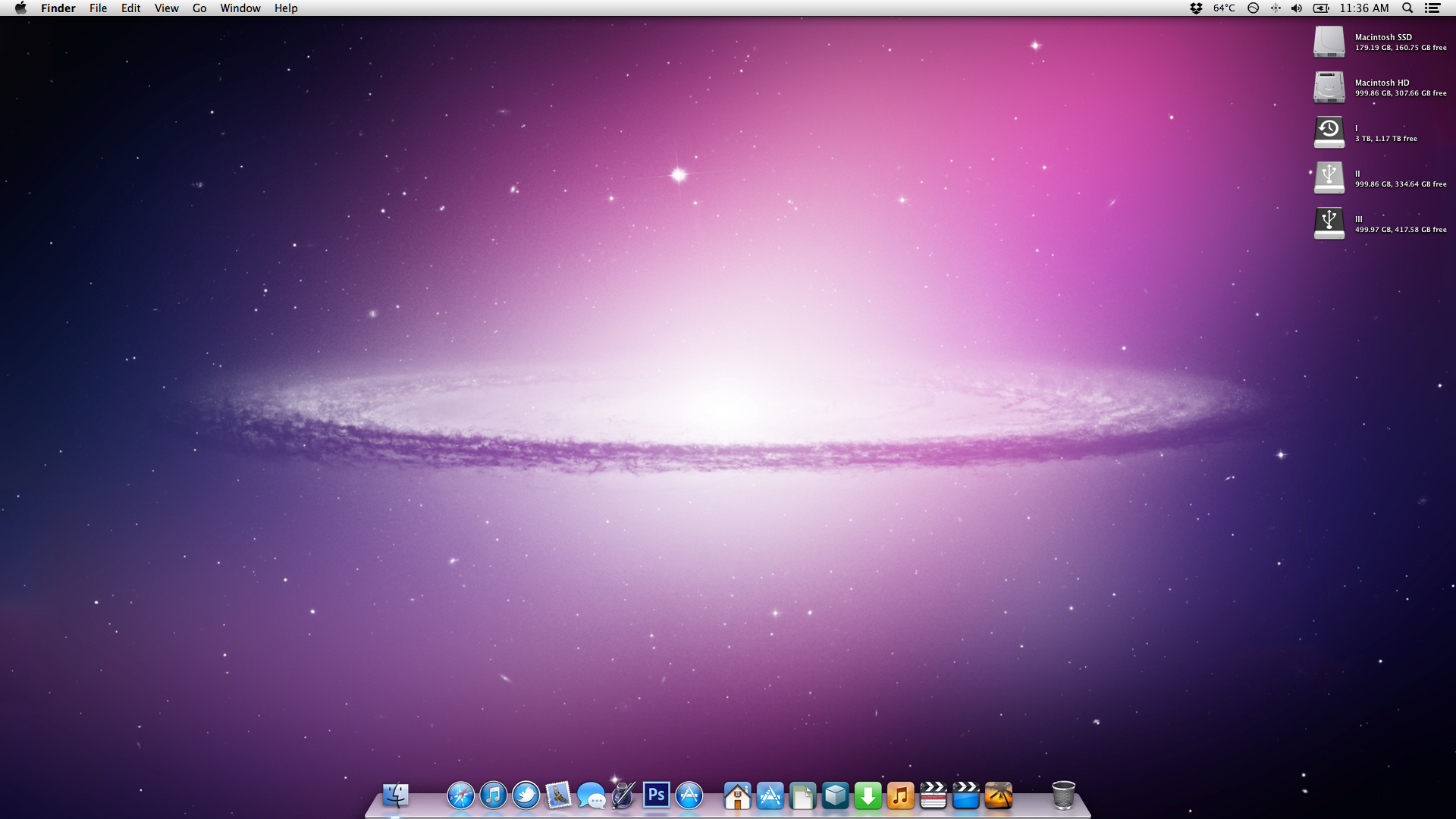Screen dimensions: 1456x819
Task: Show Notification Center list icon
Action: [x=1432, y=8]
